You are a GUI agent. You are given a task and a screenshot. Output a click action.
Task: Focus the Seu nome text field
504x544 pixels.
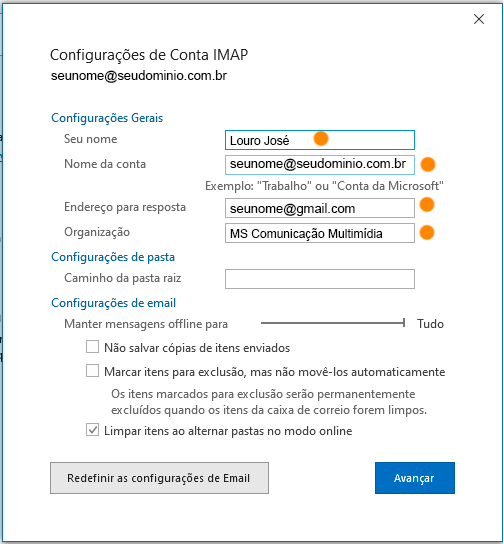point(319,140)
